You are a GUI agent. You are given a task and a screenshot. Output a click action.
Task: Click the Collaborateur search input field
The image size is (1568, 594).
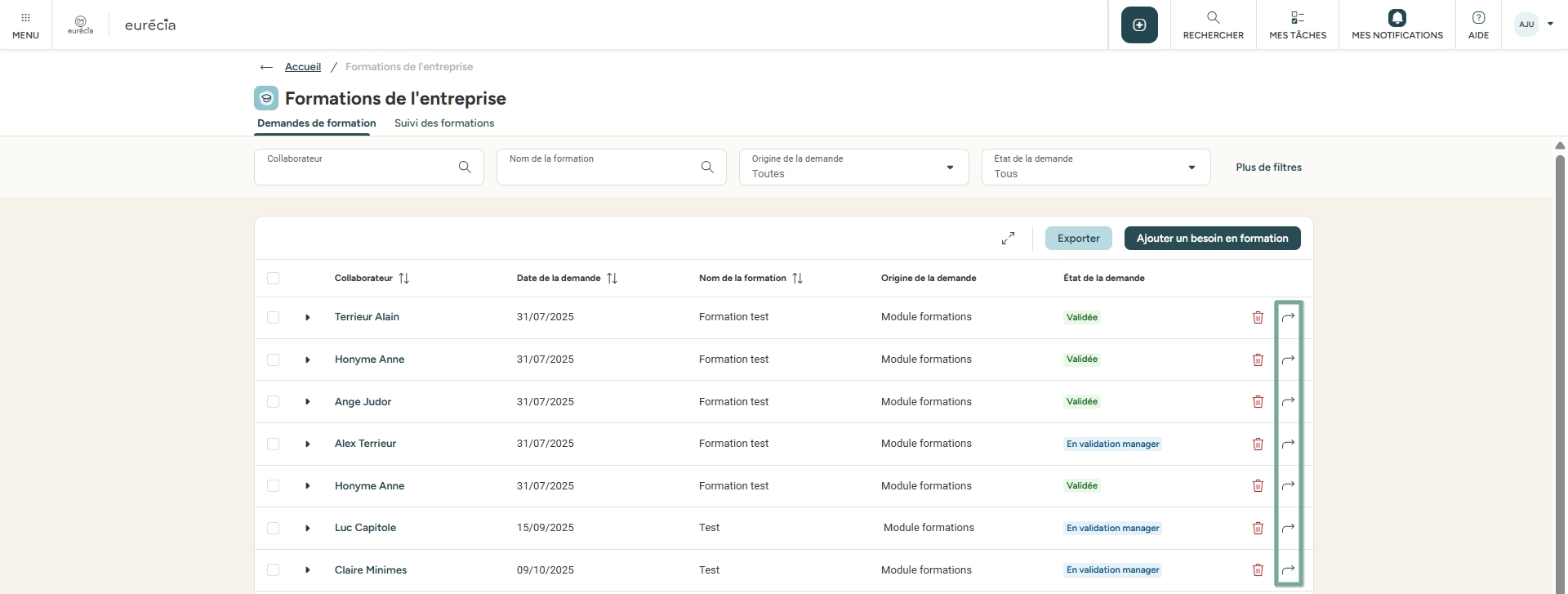[x=359, y=167]
